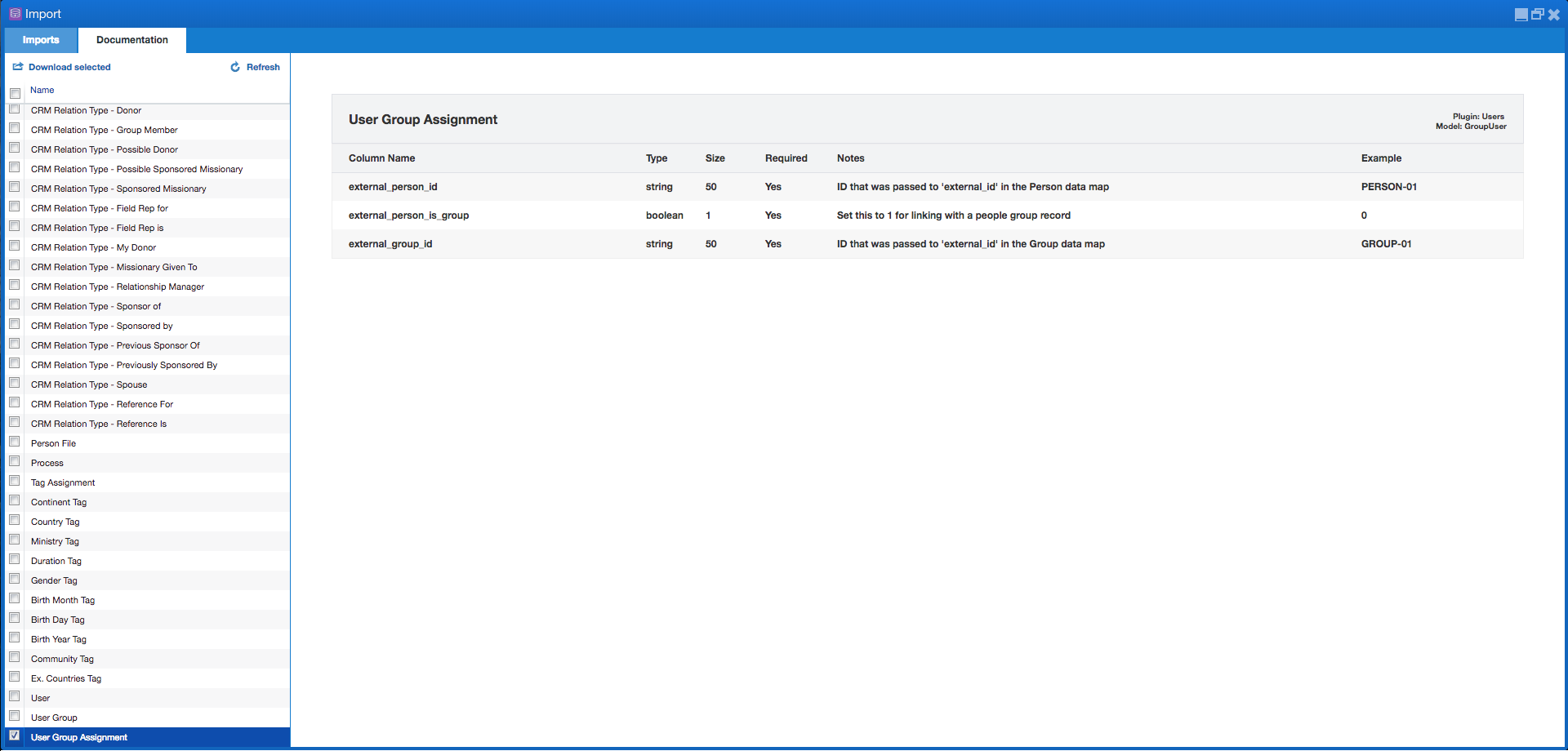The height and width of the screenshot is (751, 1568).
Task: Select 'CRM Relation Type - Sponsor of'
Action: [147, 306]
